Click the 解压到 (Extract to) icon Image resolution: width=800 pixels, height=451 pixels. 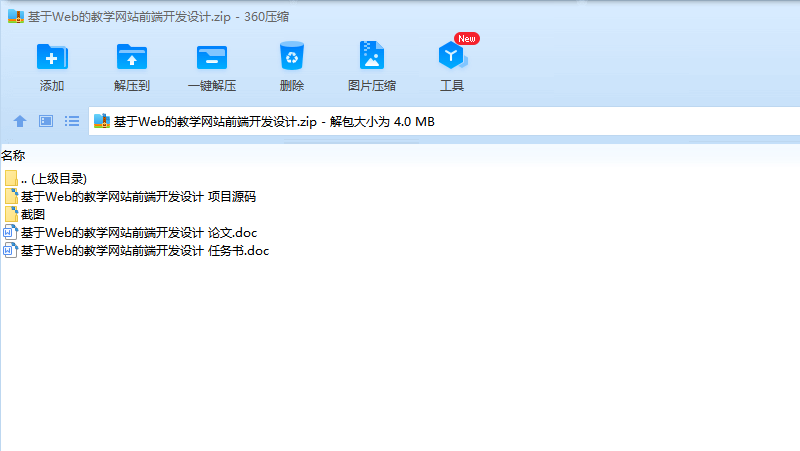coord(132,57)
